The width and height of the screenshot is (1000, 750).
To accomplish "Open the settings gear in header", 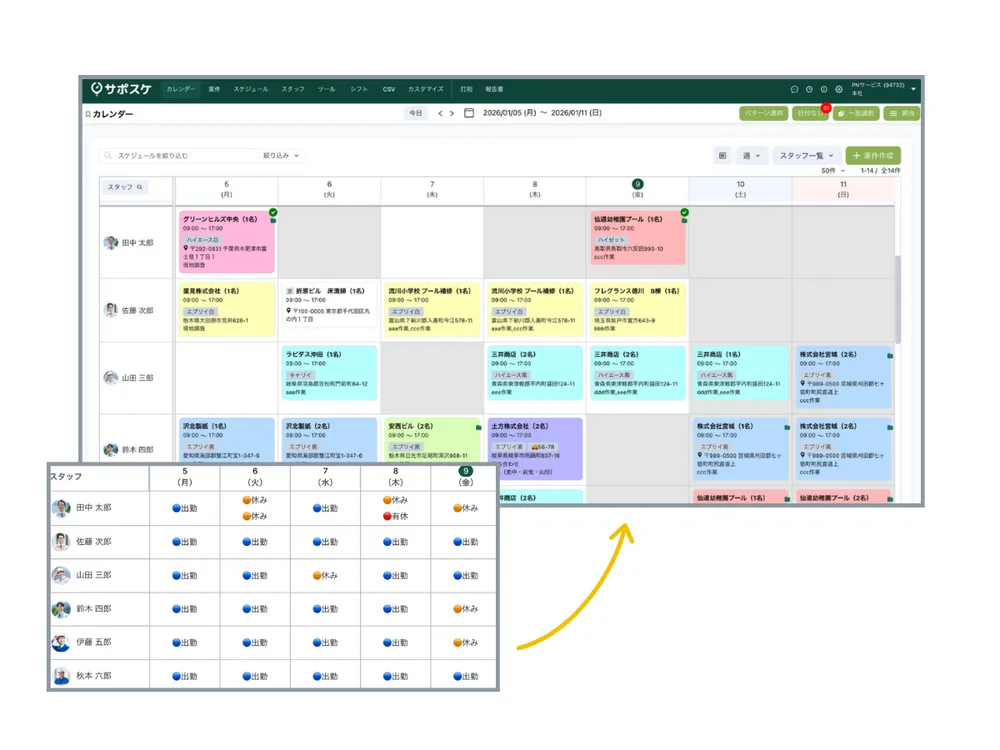I will 839,89.
